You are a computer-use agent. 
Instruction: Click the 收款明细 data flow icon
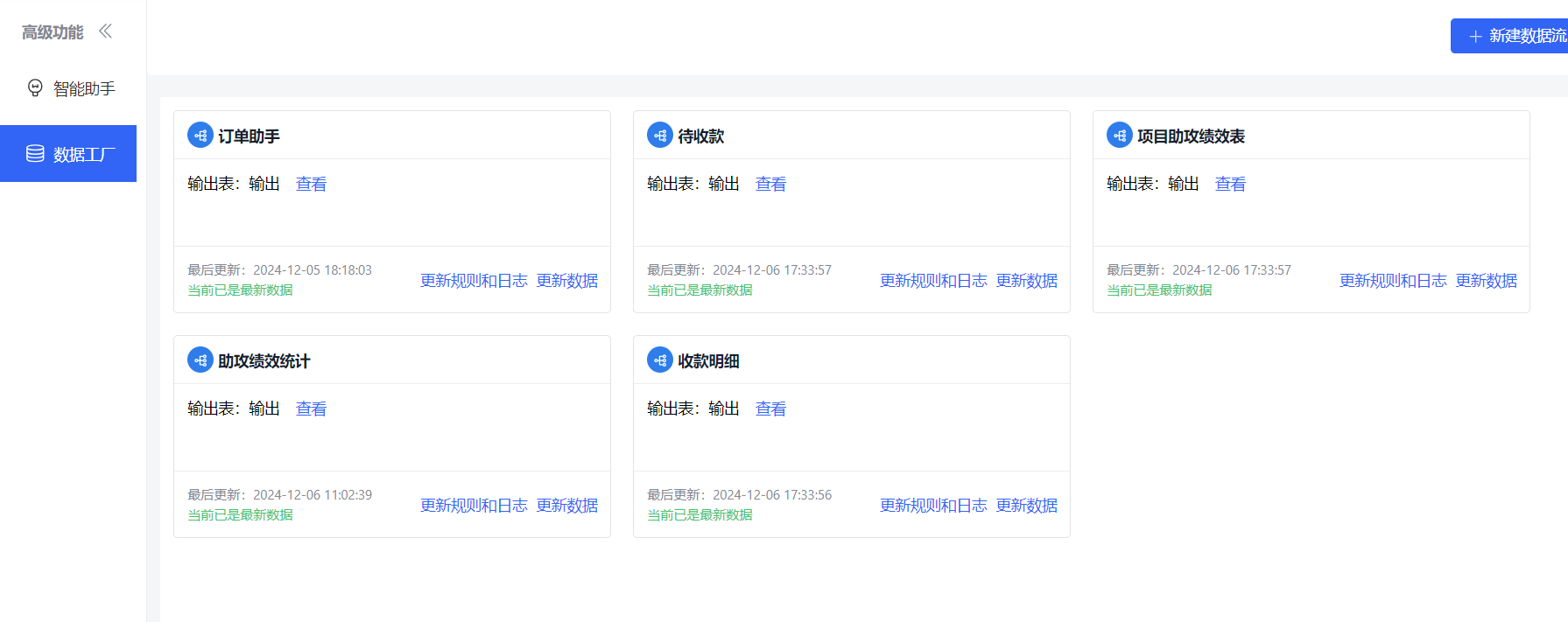[x=659, y=360]
